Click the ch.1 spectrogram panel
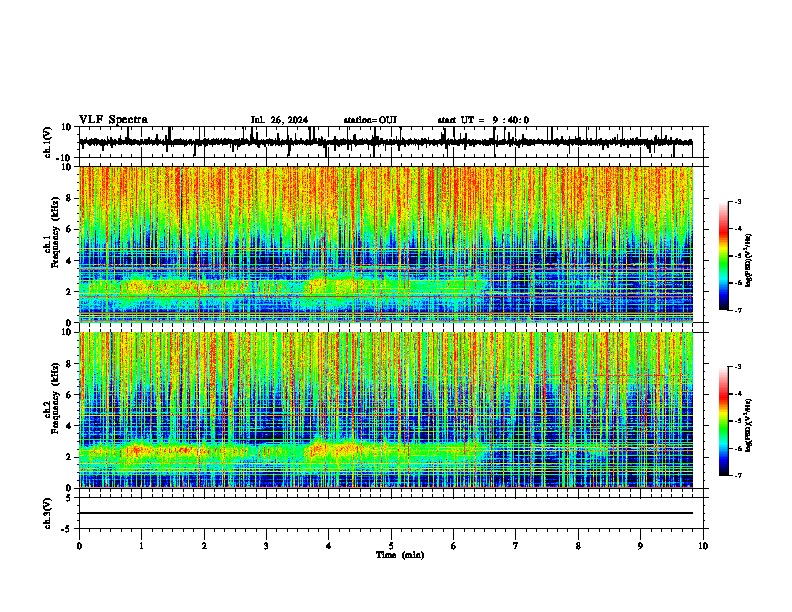Image resolution: width=792 pixels, height=612 pixels. [386, 244]
